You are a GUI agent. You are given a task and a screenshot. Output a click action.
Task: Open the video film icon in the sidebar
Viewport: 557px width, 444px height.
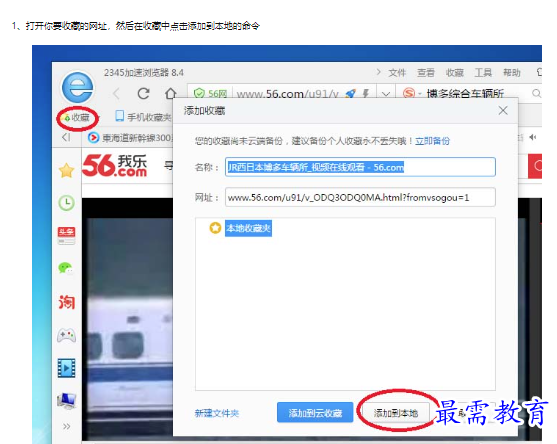(66, 368)
